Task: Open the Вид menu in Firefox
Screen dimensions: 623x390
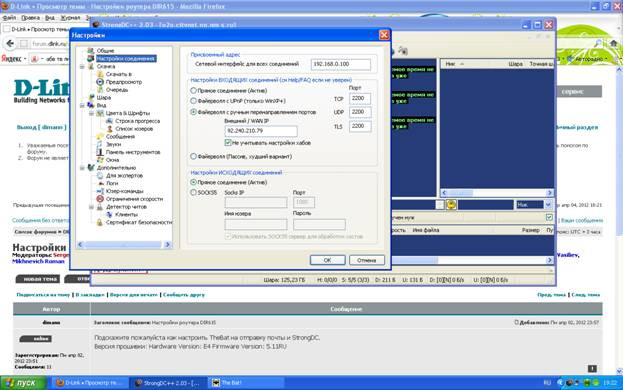Action: coord(50,18)
